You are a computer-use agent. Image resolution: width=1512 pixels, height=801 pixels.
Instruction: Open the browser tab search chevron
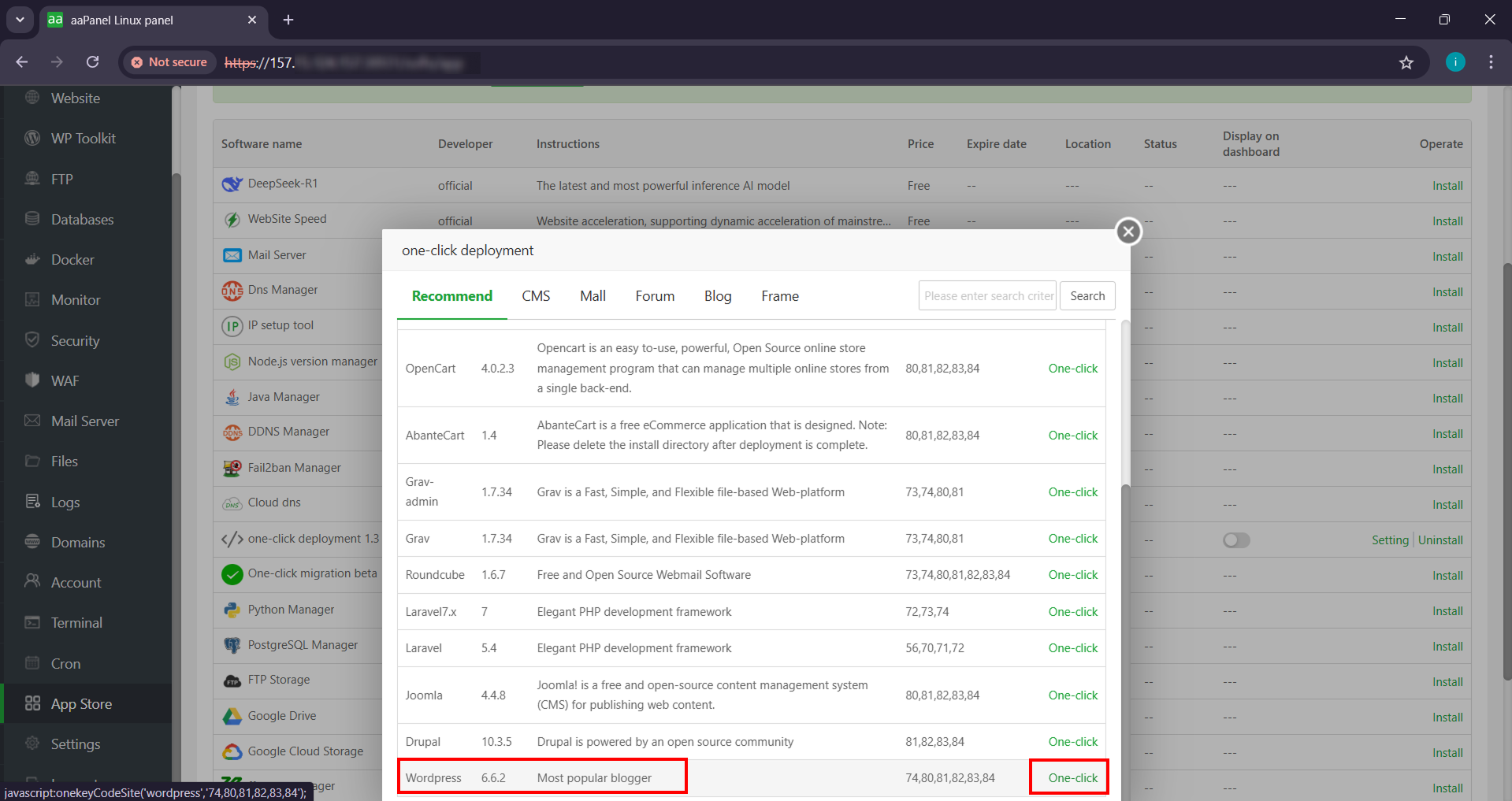20,20
